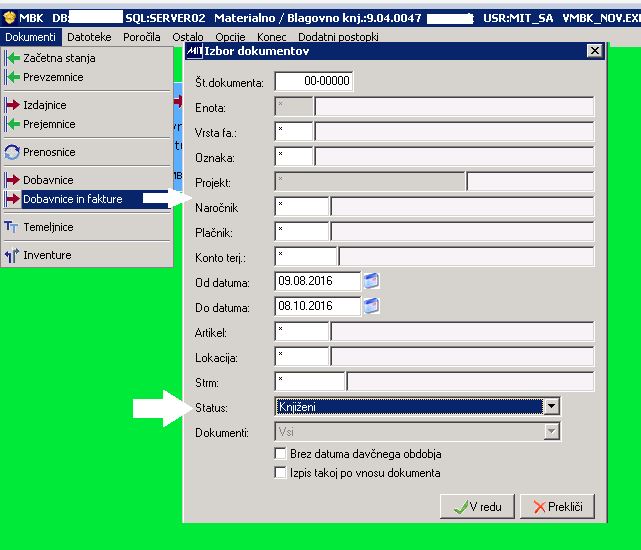Confirm with the V redu button
Viewport: 641px width, 550px height.
[x=477, y=507]
